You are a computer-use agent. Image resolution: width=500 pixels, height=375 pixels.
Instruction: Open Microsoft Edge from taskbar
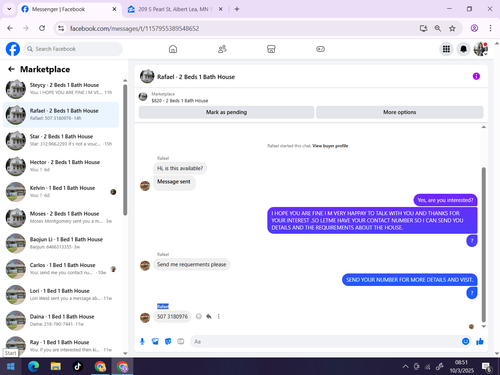click(x=33, y=367)
